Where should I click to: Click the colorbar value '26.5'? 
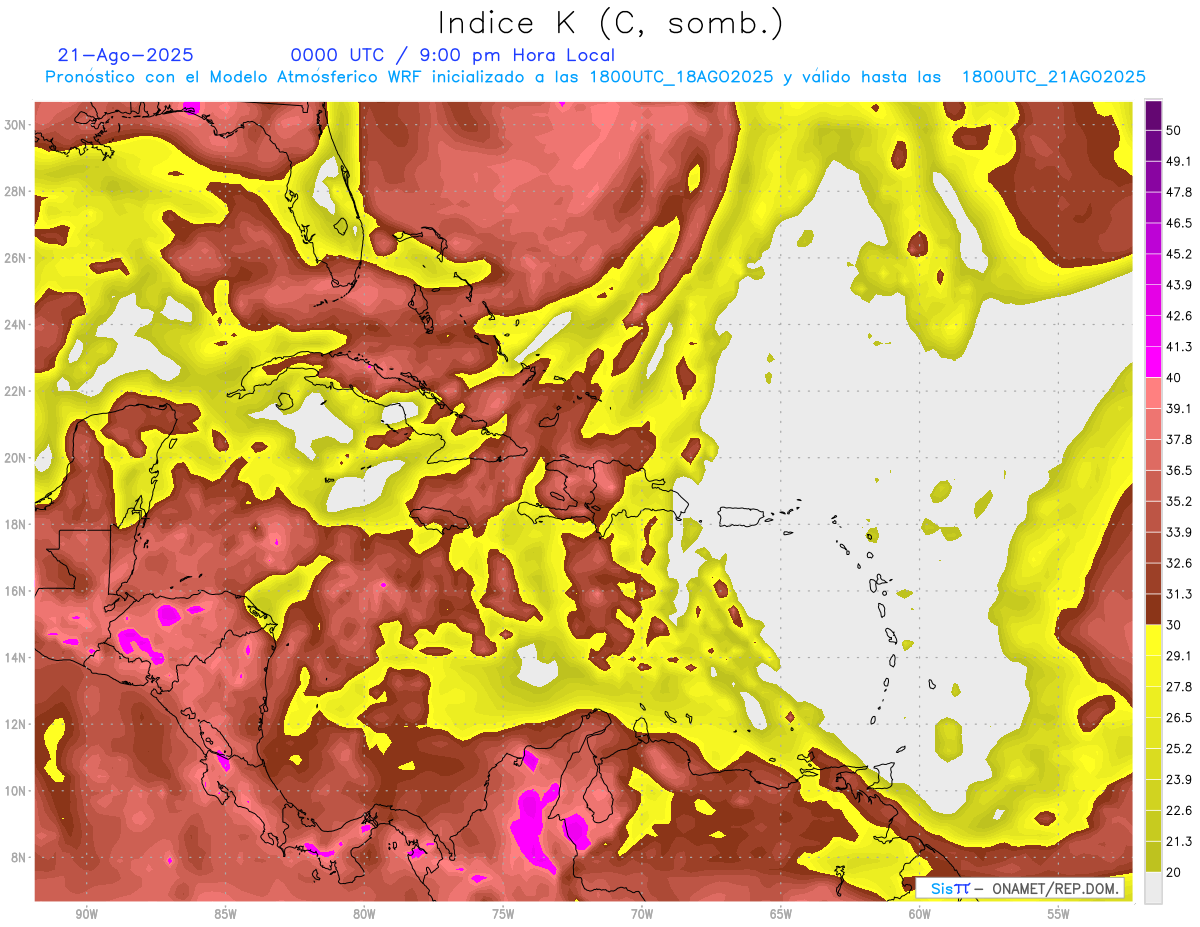(1179, 718)
